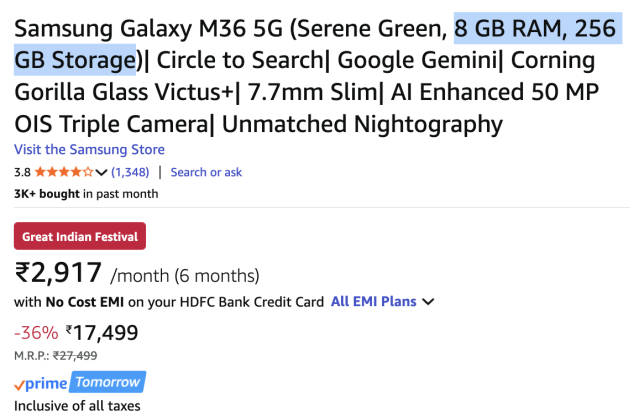This screenshot has height=420, width=639.
Task: Open the All EMI Plans link
Action: 375,301
